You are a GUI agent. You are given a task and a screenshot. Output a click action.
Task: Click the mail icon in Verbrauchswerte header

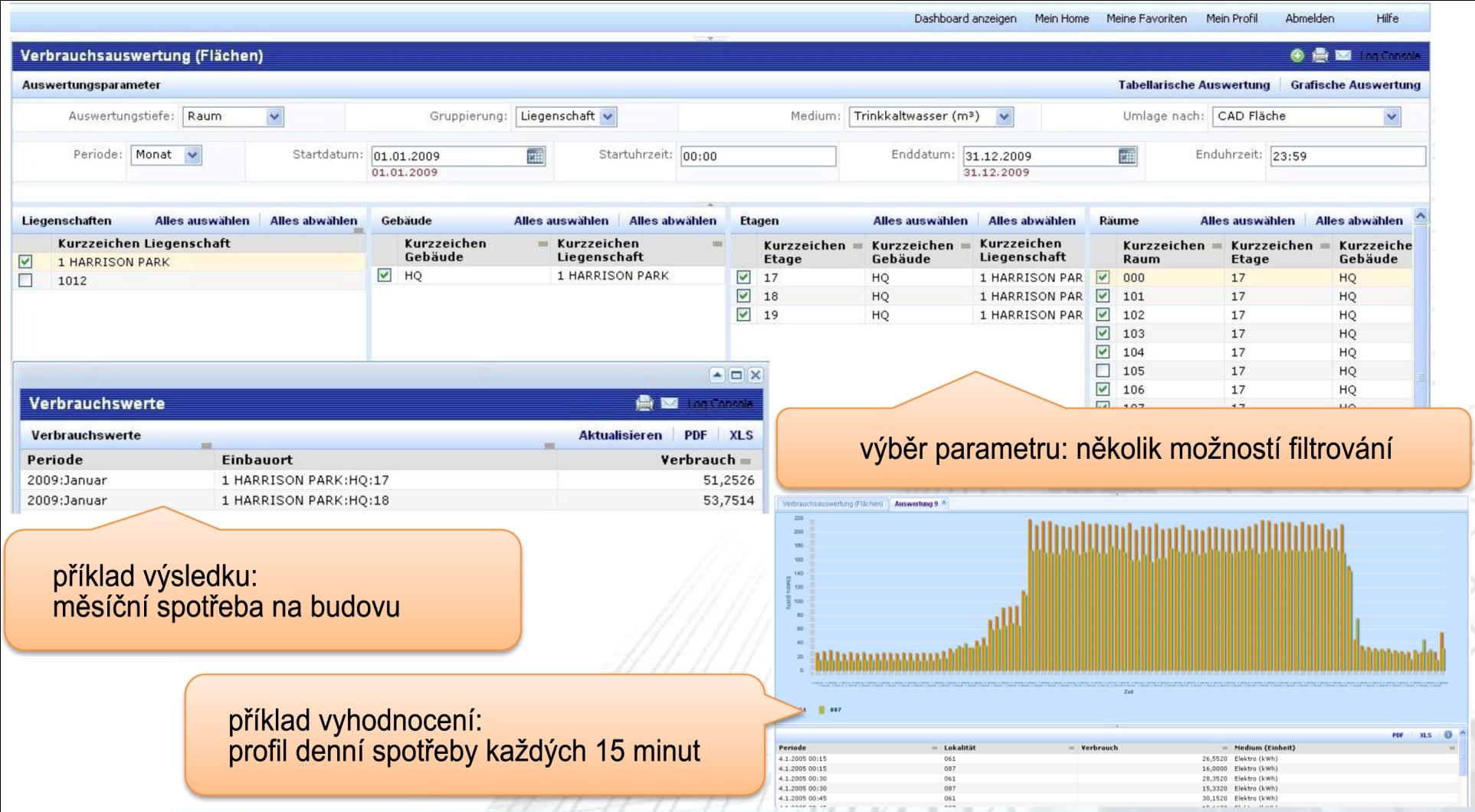point(669,403)
